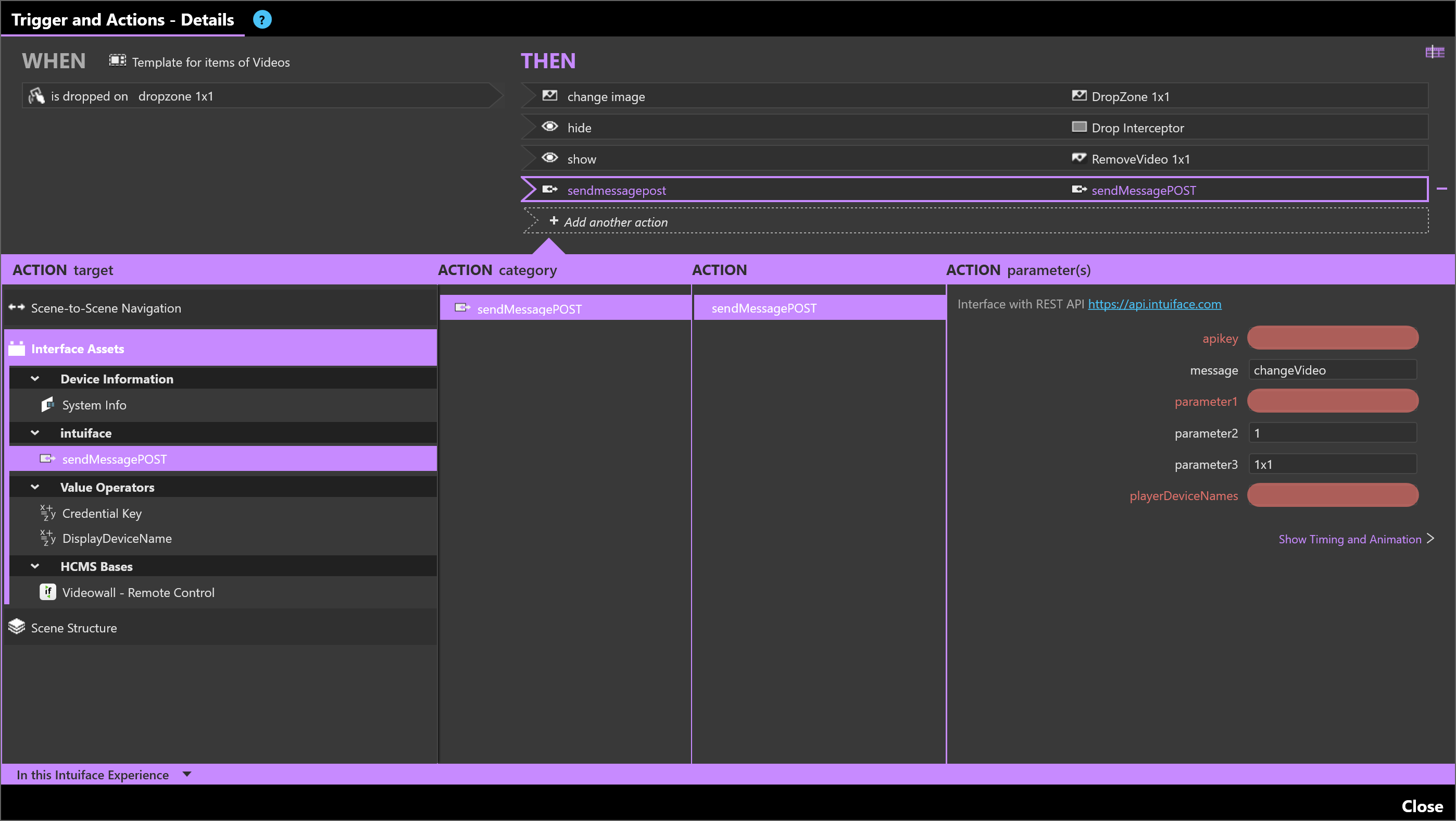1456x821 pixels.
Task: Select the change image action row
Action: point(974,96)
